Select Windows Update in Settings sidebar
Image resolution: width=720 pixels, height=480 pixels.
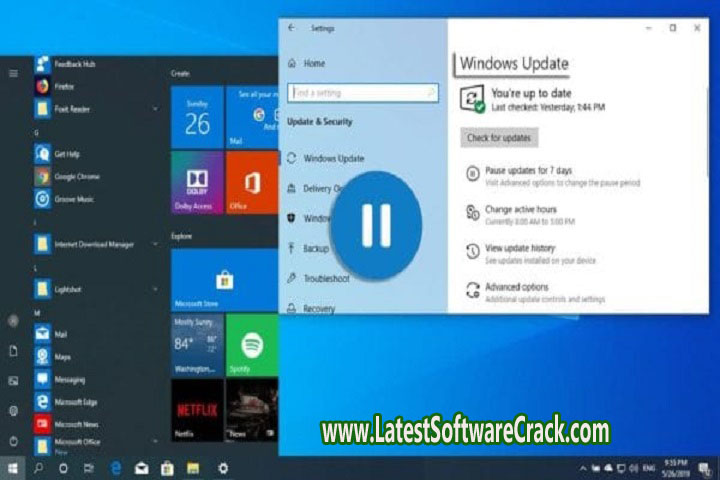pyautogui.click(x=333, y=158)
